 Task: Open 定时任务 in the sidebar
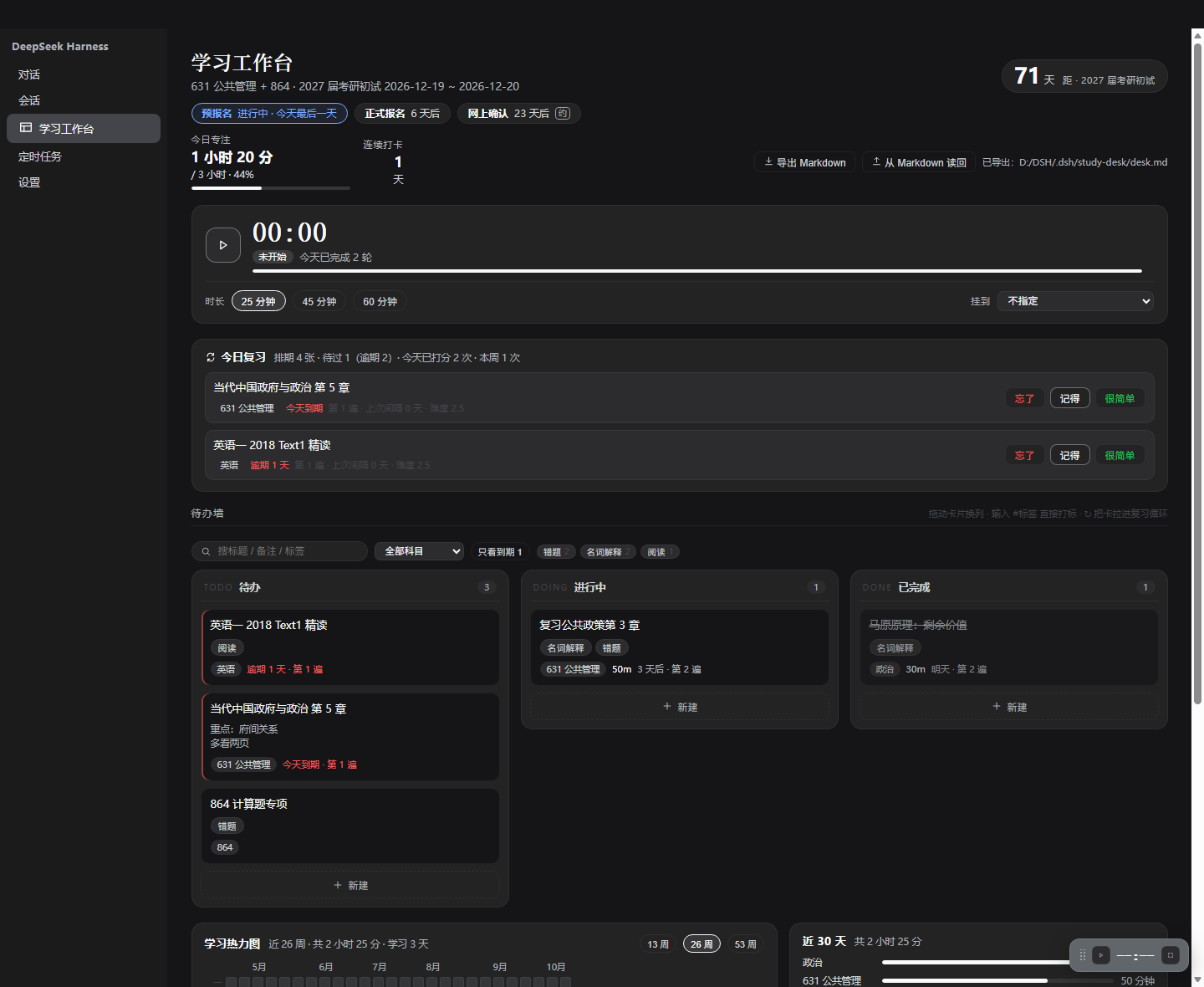84,156
